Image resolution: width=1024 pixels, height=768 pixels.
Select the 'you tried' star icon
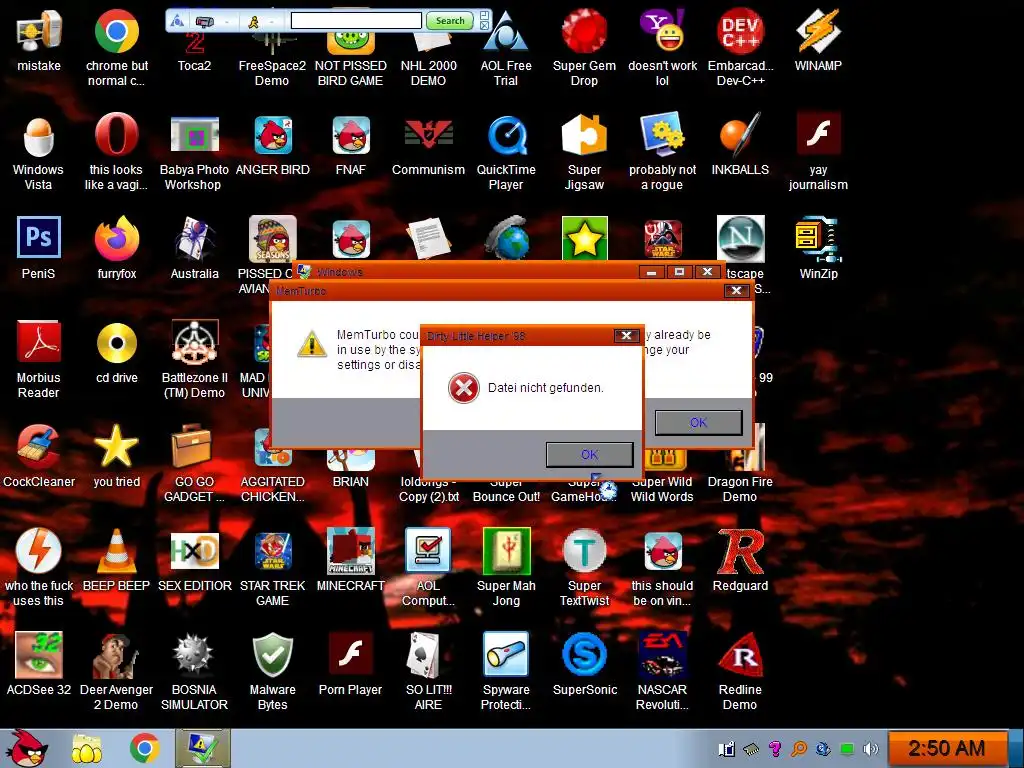(x=116, y=455)
